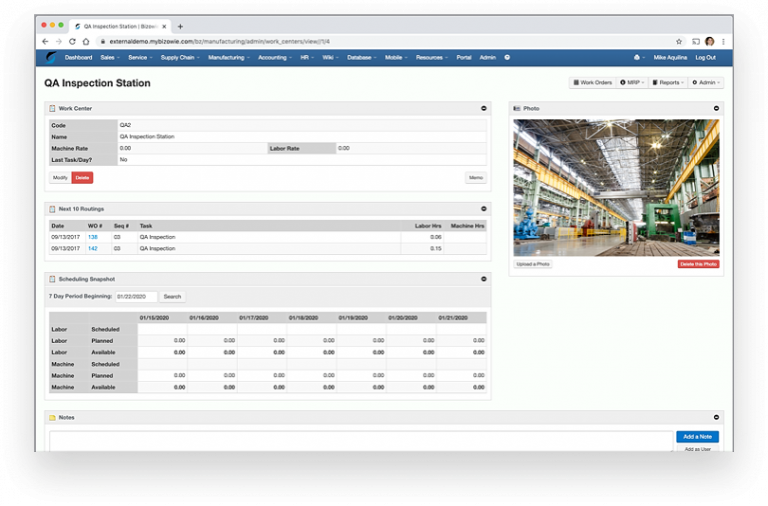Open the Reports dropdown button
The width and height of the screenshot is (768, 506).
pos(668,82)
